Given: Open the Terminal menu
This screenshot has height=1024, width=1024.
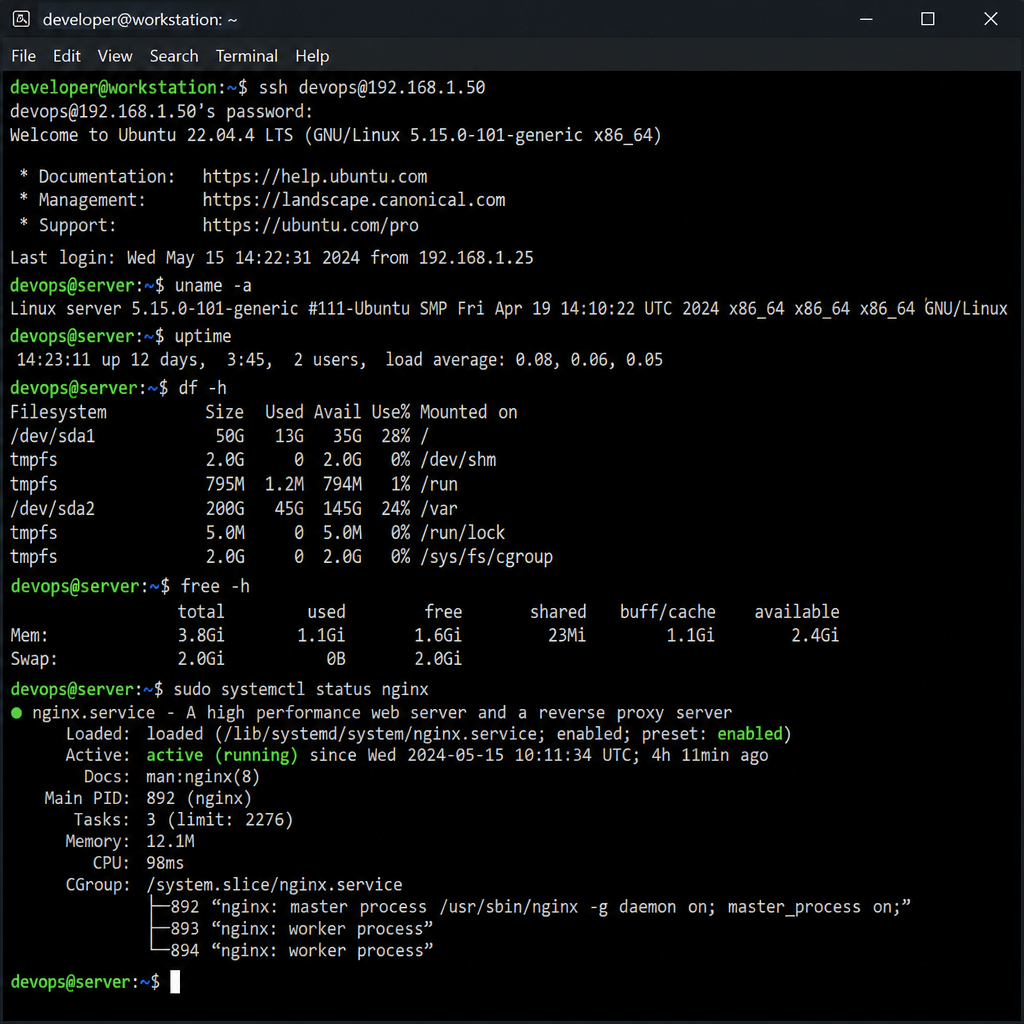Looking at the screenshot, I should click(x=247, y=56).
